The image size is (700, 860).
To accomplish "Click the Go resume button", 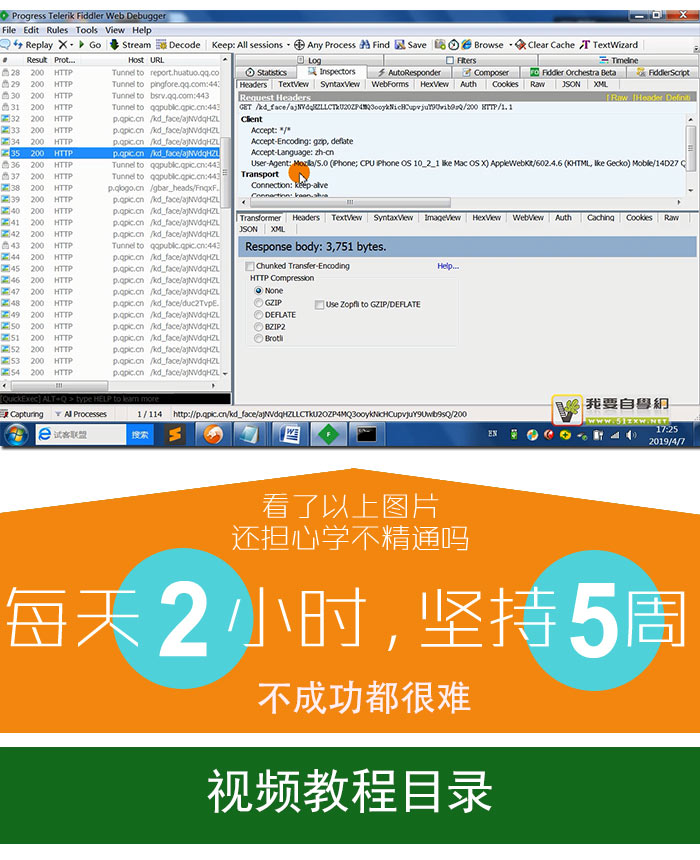I will point(90,45).
